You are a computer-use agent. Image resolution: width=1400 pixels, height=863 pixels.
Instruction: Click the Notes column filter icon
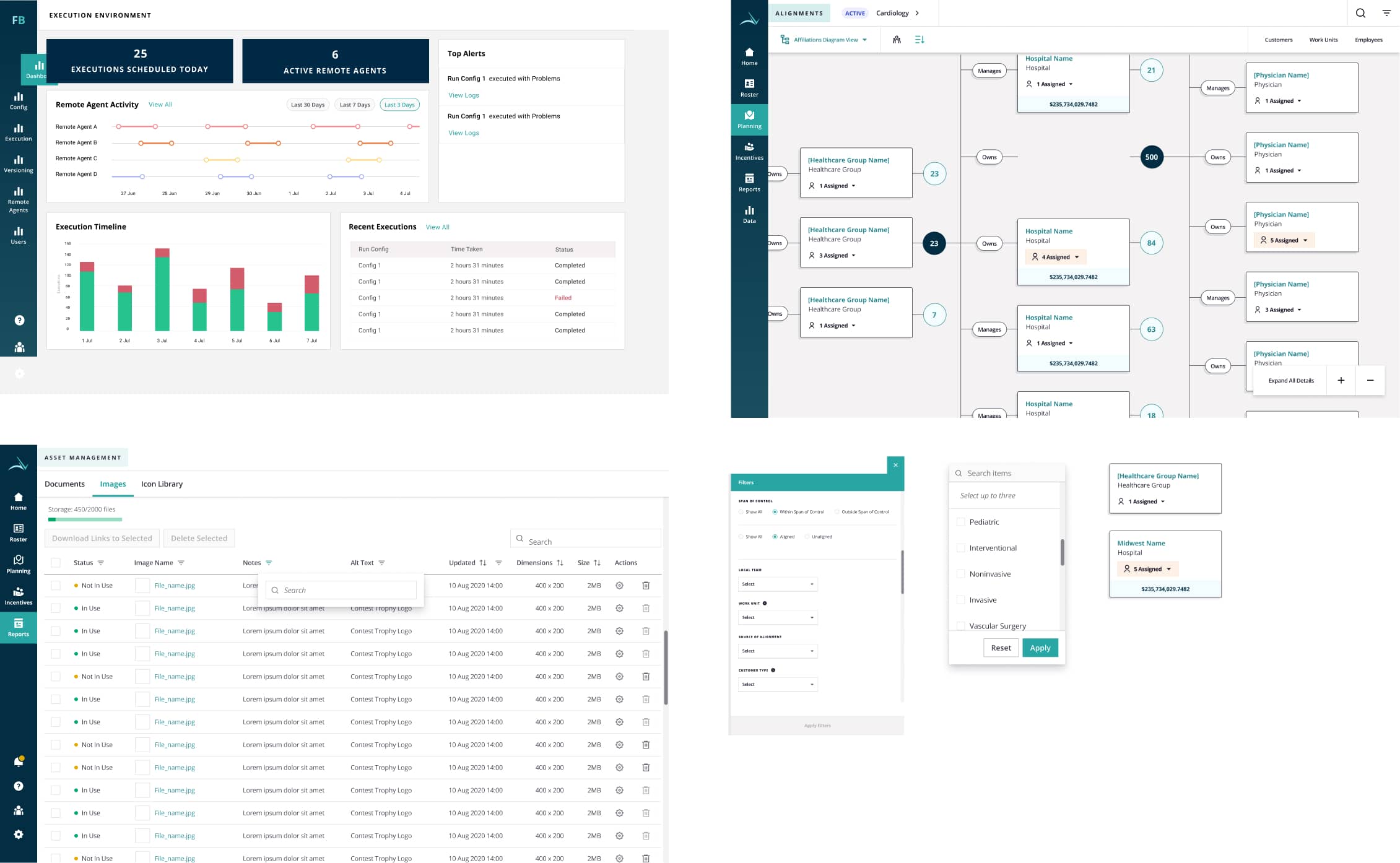pos(269,563)
